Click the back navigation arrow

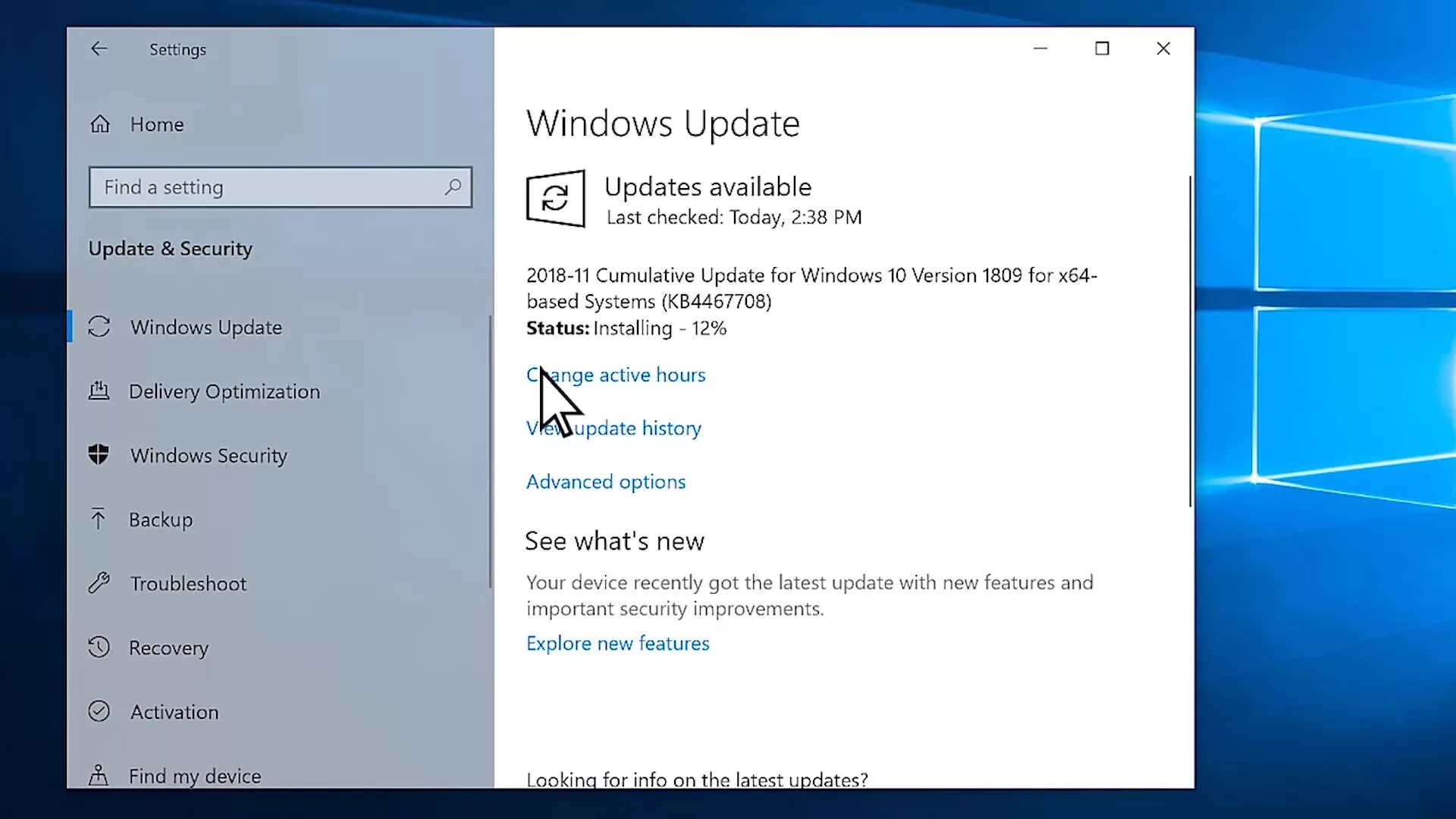pos(98,49)
